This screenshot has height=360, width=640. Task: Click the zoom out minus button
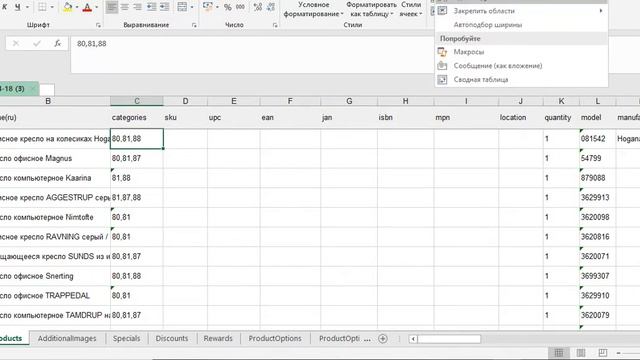click(x=618, y=353)
